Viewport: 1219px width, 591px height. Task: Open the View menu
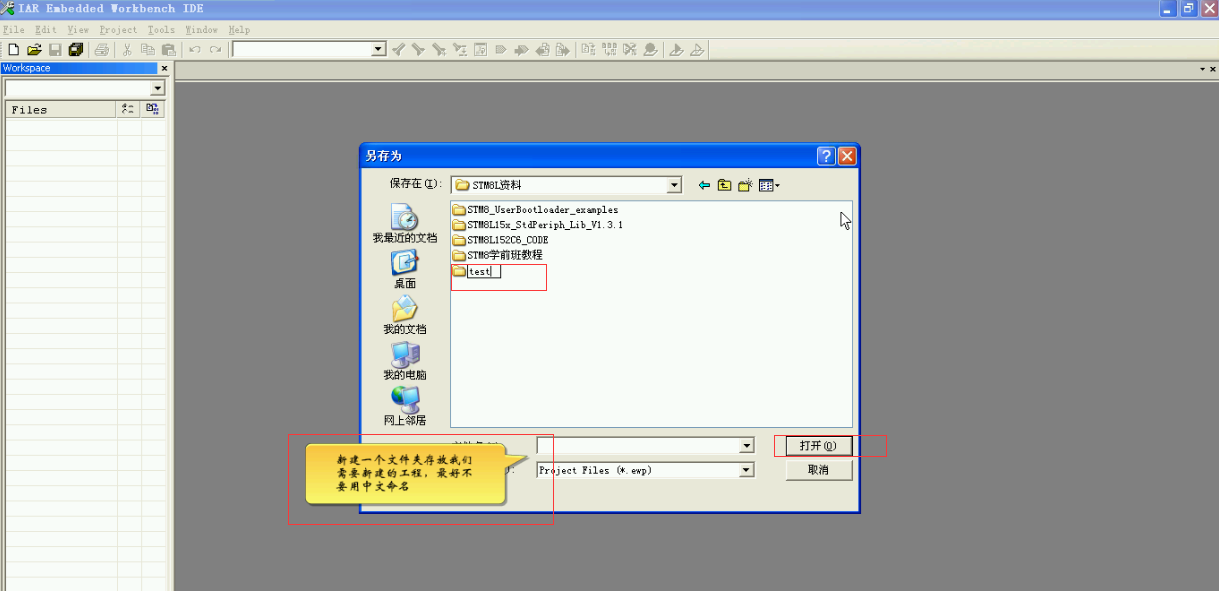pos(78,30)
